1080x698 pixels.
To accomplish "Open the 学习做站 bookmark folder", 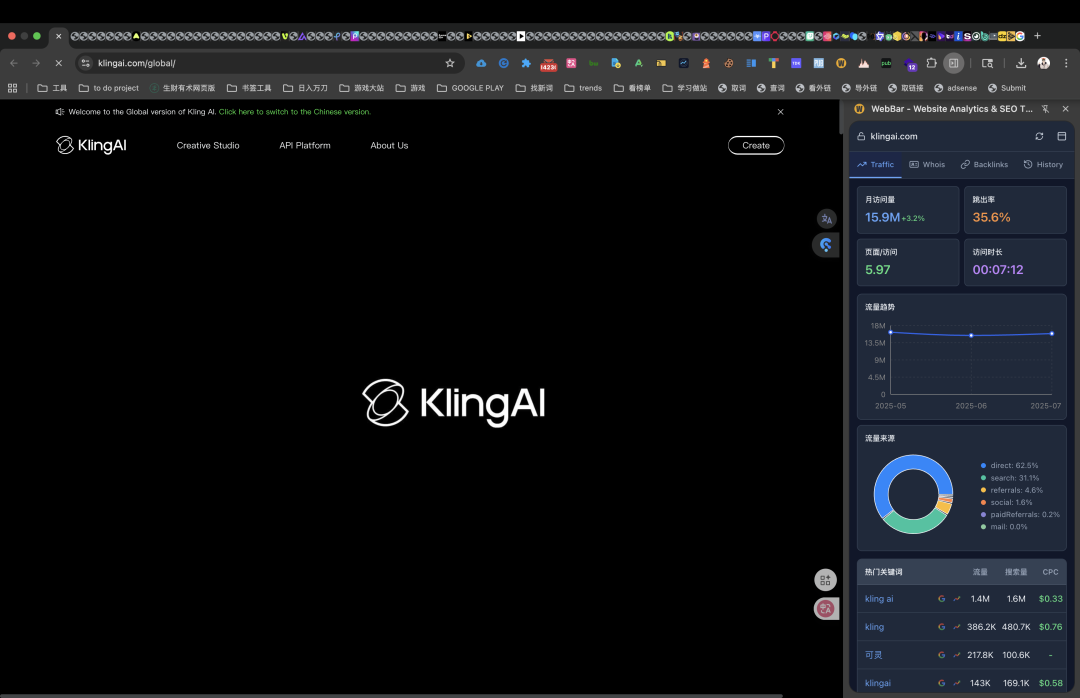I will [685, 88].
